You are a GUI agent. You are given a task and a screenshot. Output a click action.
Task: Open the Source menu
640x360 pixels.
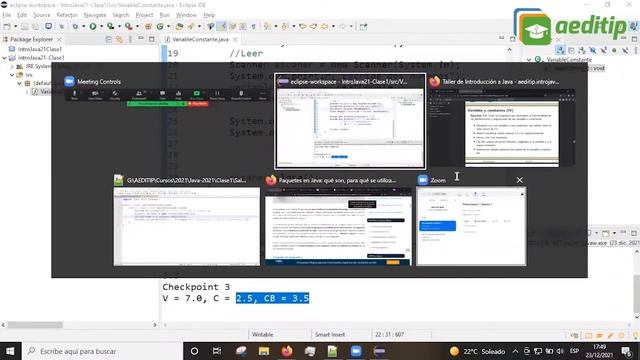click(x=42, y=15)
